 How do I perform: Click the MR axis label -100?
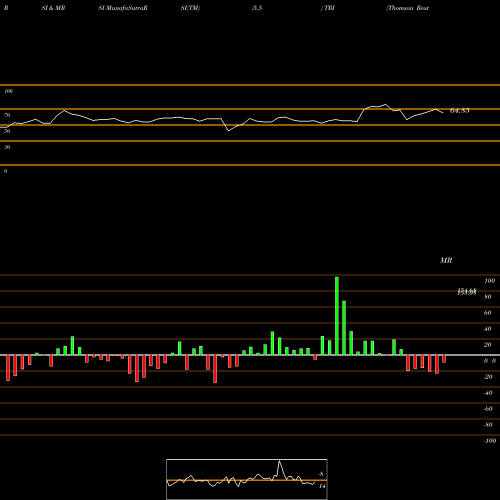tap(490, 441)
